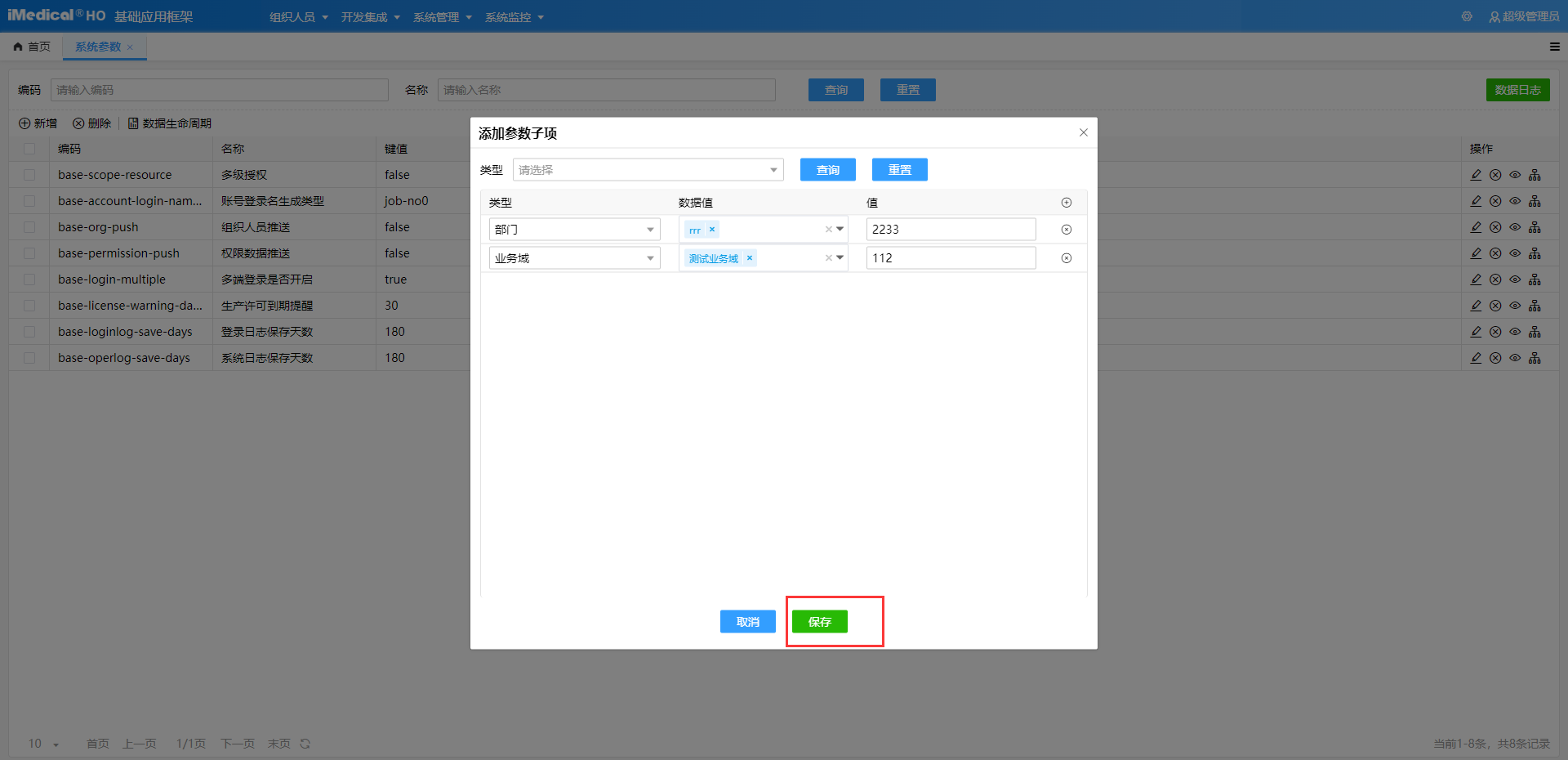The height and width of the screenshot is (760, 1568).
Task: Click the refresh icon in pagination
Action: coord(305,744)
